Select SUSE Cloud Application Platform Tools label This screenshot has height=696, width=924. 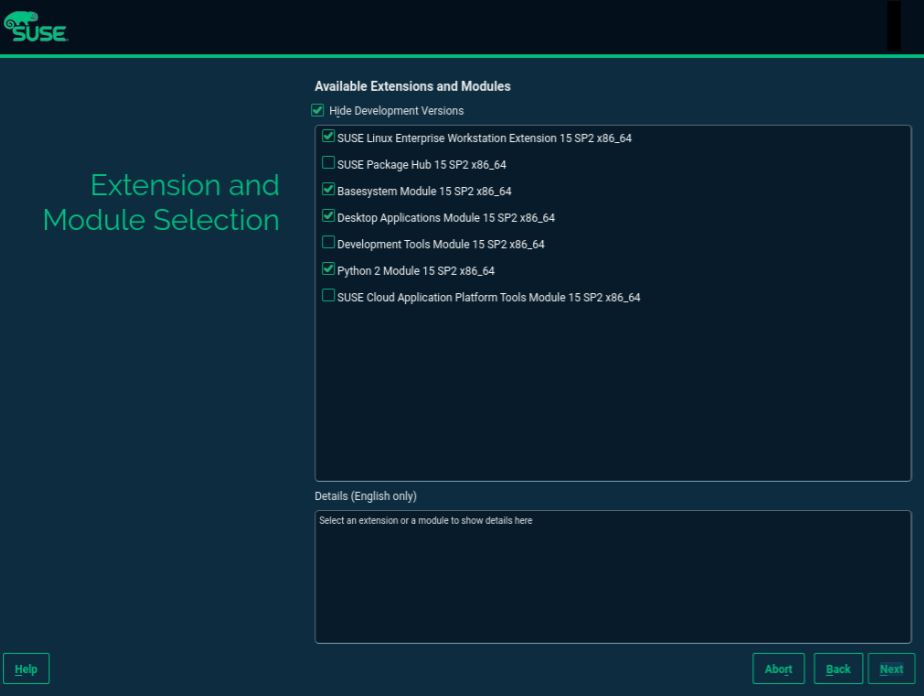coord(488,297)
